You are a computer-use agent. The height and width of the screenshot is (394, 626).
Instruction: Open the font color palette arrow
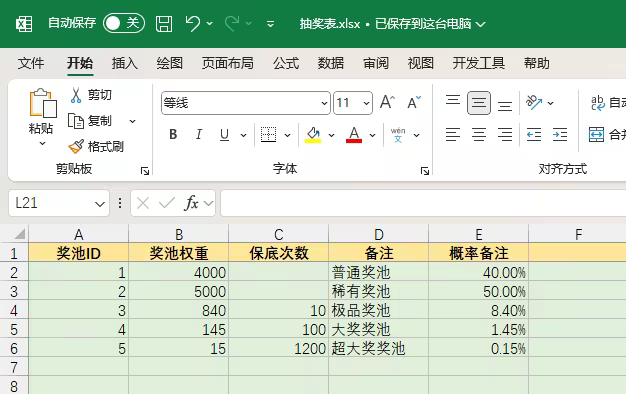coord(372,135)
